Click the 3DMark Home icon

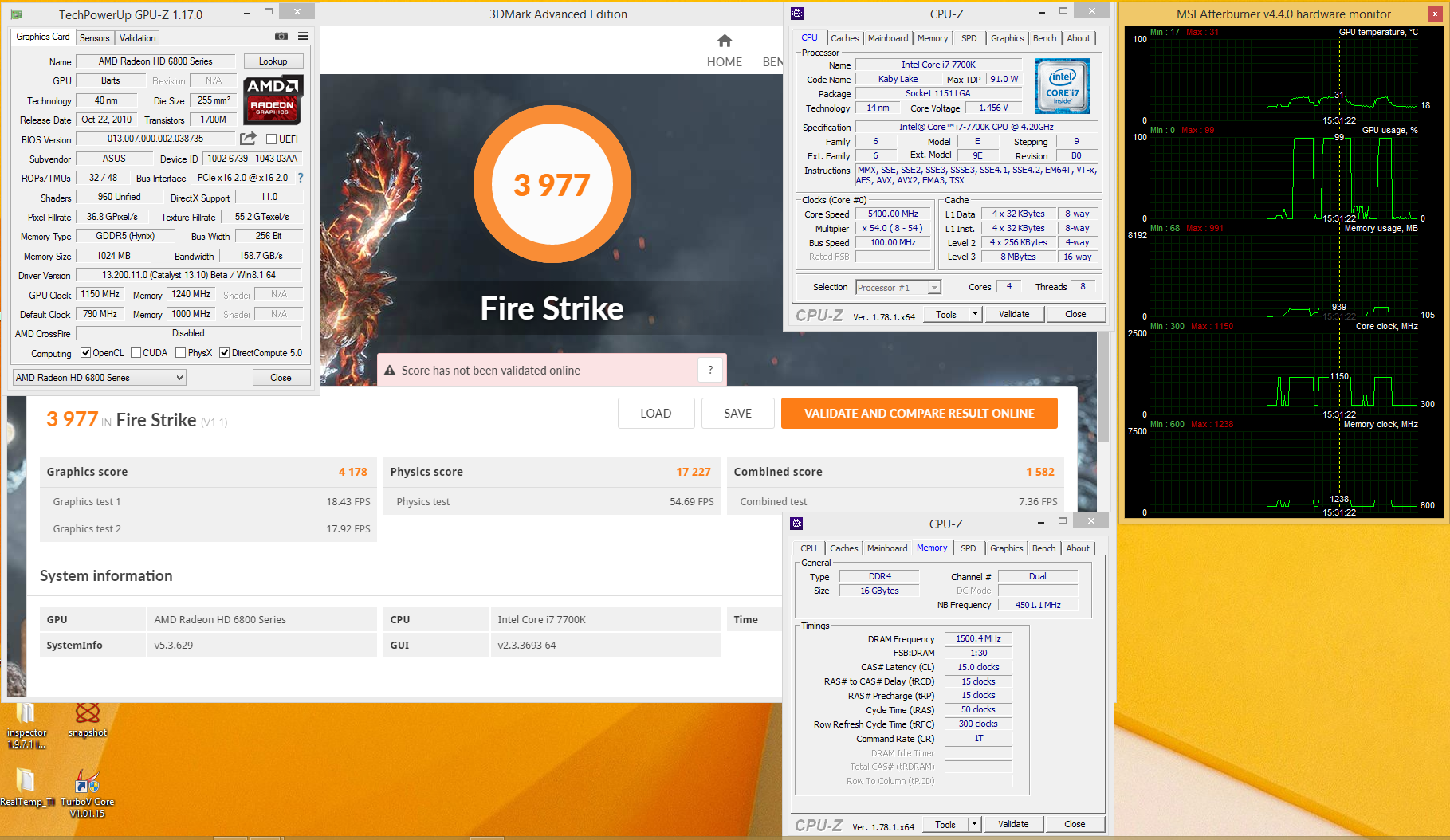tap(725, 41)
